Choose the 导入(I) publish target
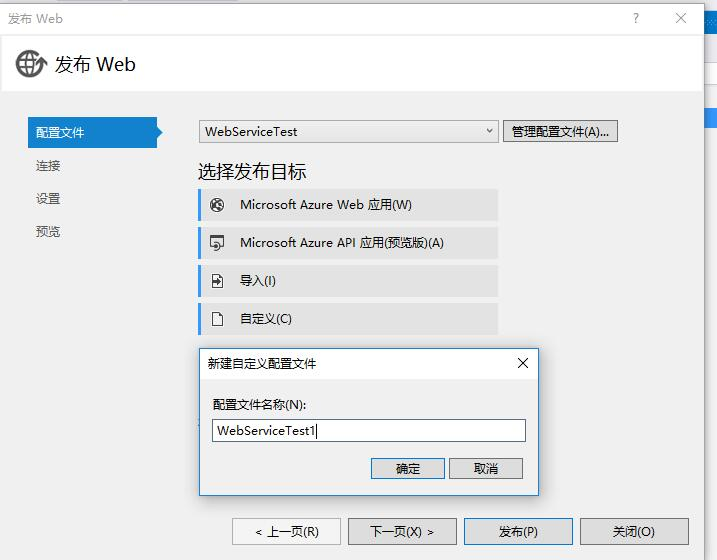717x560 pixels. [x=348, y=281]
